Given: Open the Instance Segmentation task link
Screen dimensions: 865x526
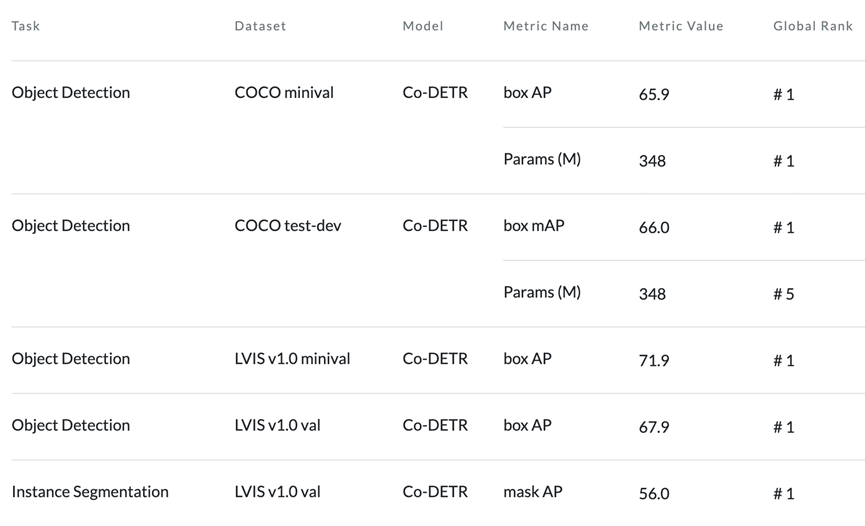Looking at the screenshot, I should point(90,492).
